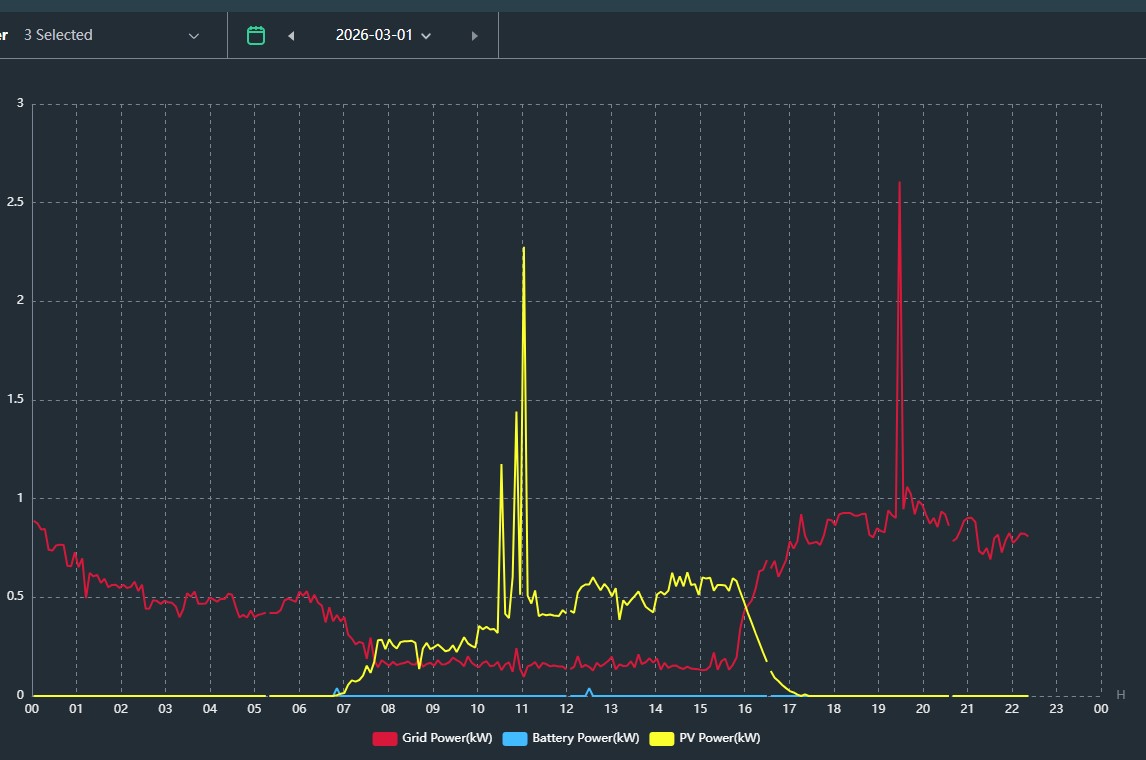Click the red Grid Power legend icon
Screen dimensions: 1146x760
pos(385,739)
